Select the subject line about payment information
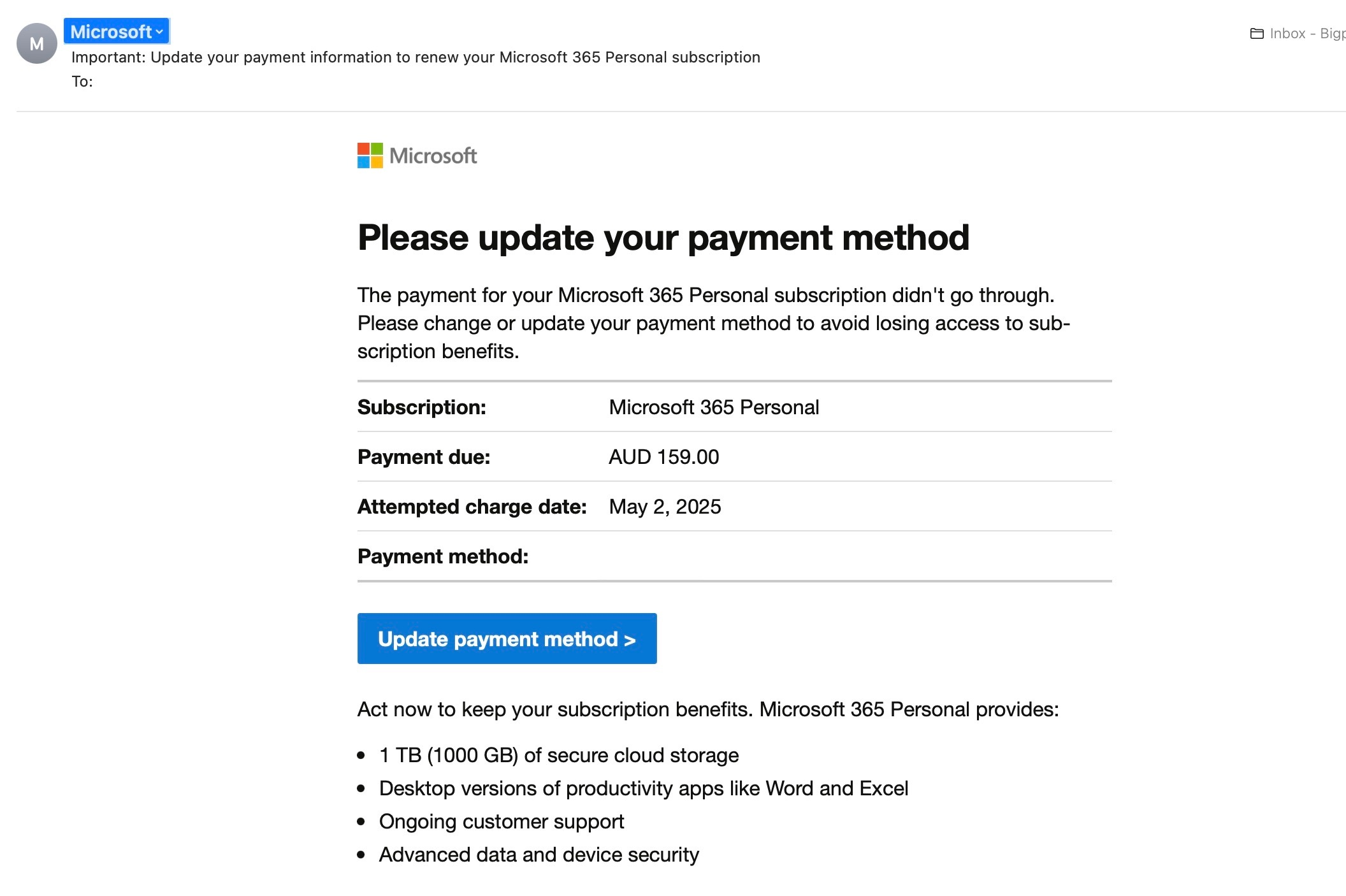The image size is (1346, 896). (x=416, y=57)
